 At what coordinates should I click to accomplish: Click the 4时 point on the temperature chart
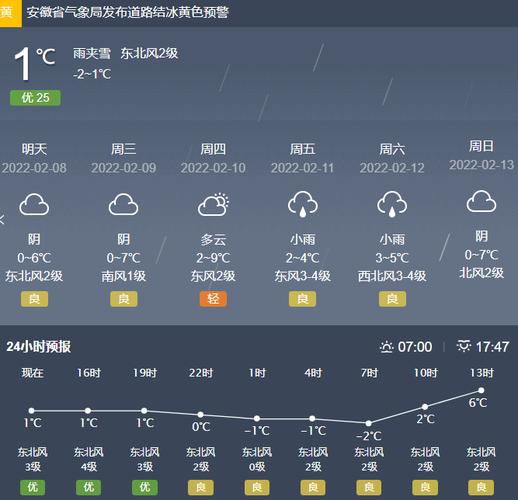click(312, 418)
